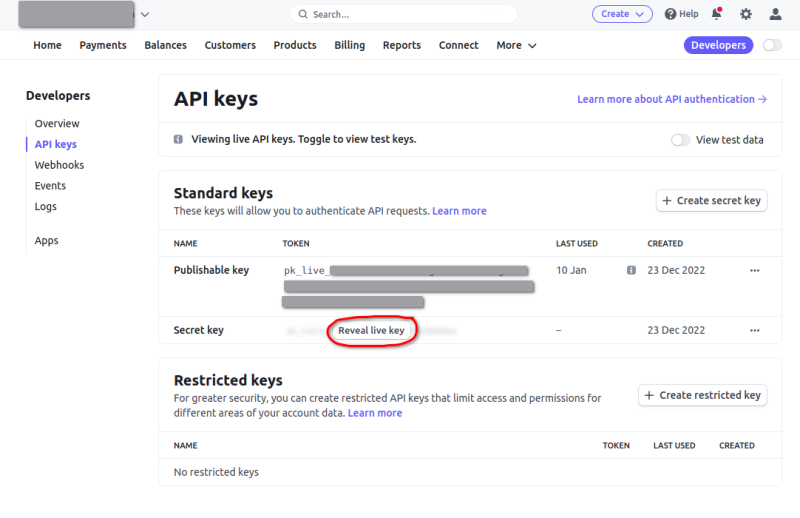Click Create secret key button
This screenshot has width=800, height=518.
click(710, 200)
